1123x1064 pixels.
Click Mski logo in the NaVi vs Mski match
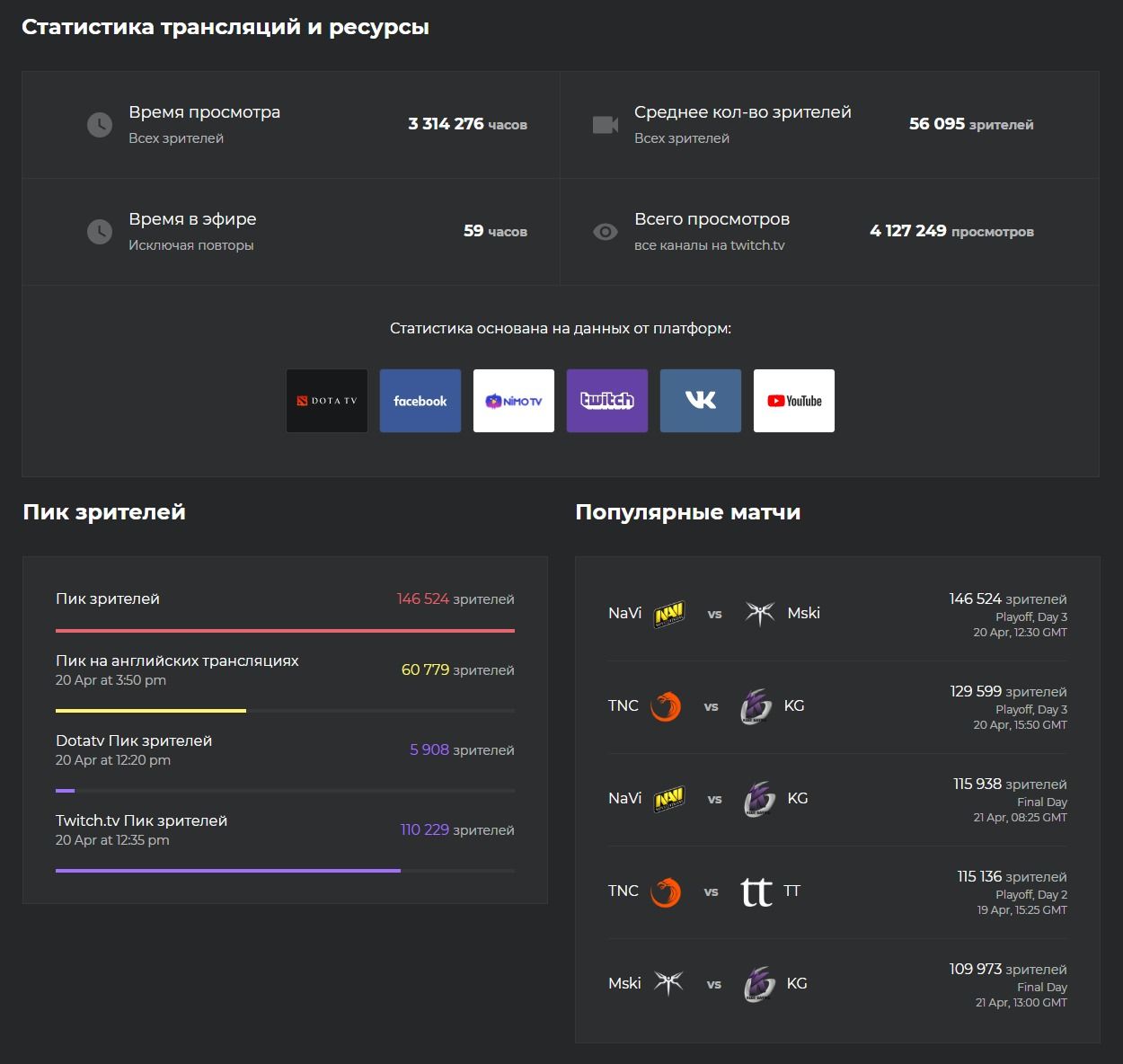click(x=760, y=614)
